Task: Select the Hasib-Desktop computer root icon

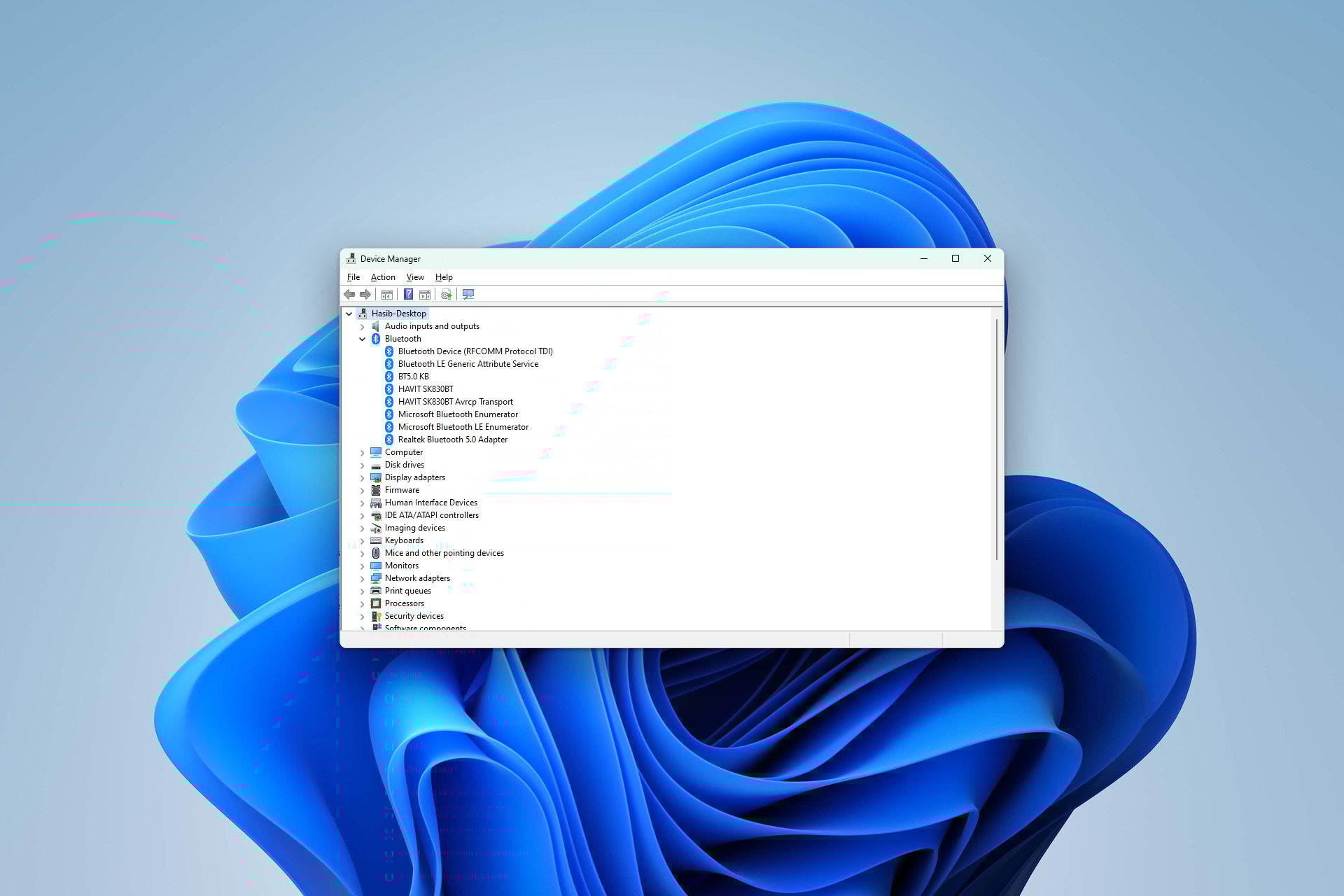Action: [363, 314]
